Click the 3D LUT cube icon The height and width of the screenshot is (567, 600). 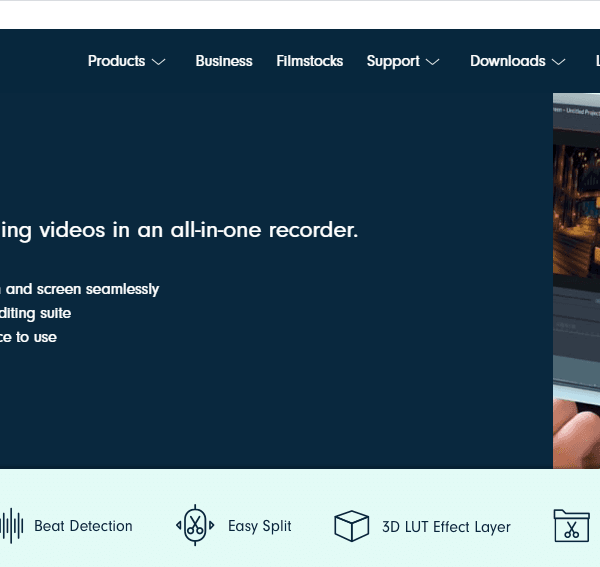coord(351,526)
